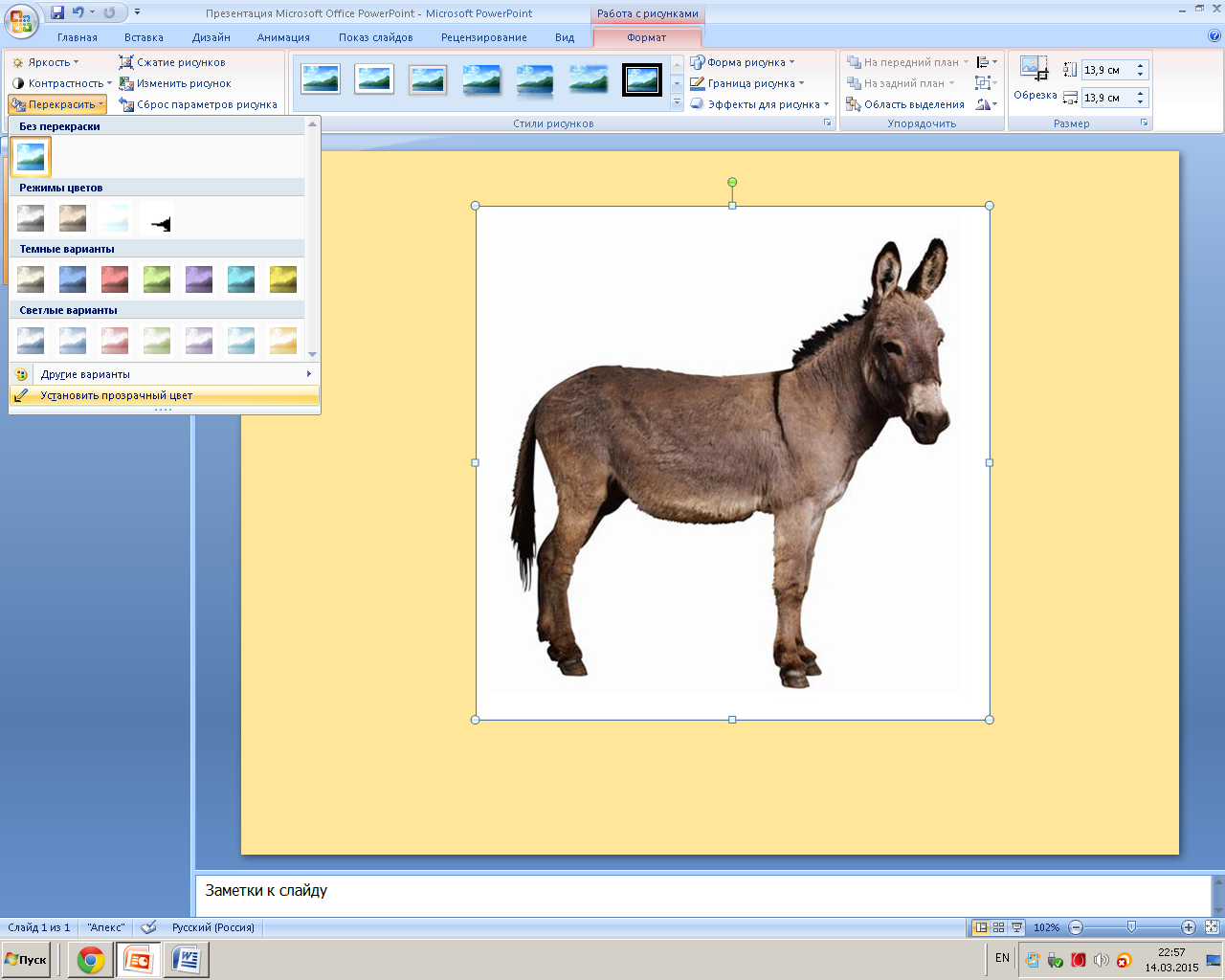Open Chrome from the taskbar
The width and height of the screenshot is (1225, 980).
91,960
